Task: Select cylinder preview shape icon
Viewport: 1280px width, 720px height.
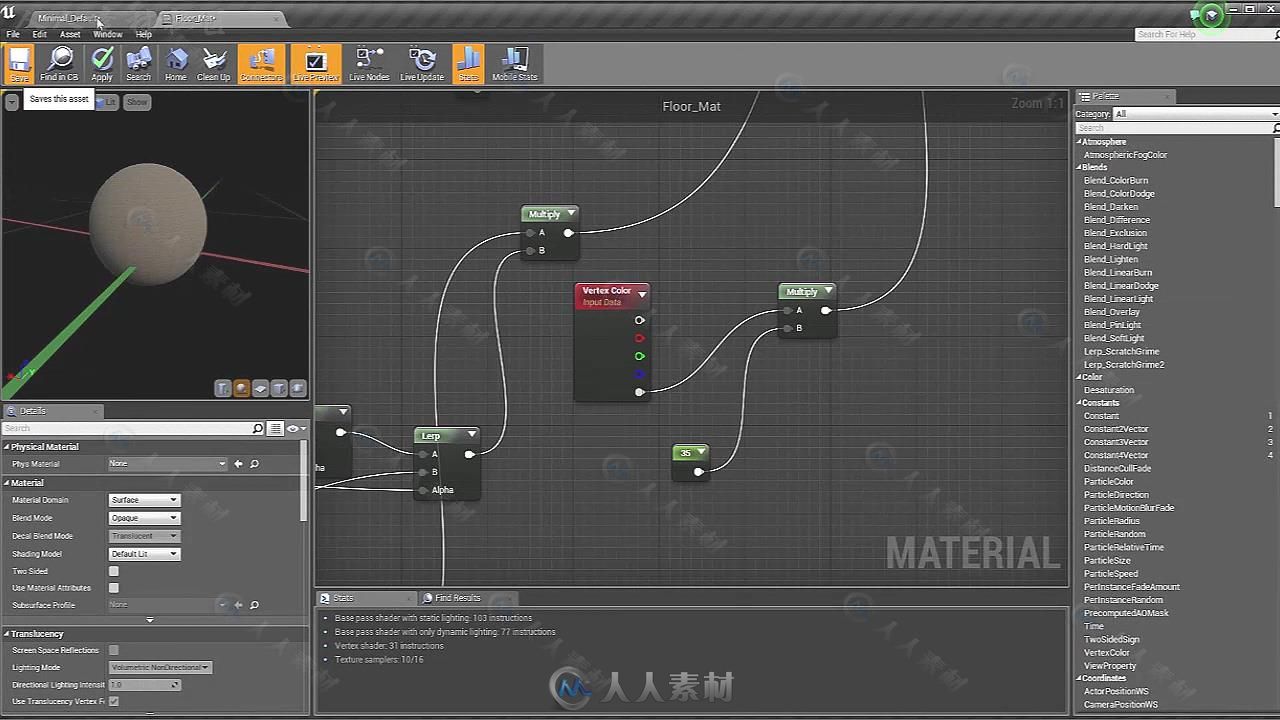Action: (x=223, y=388)
